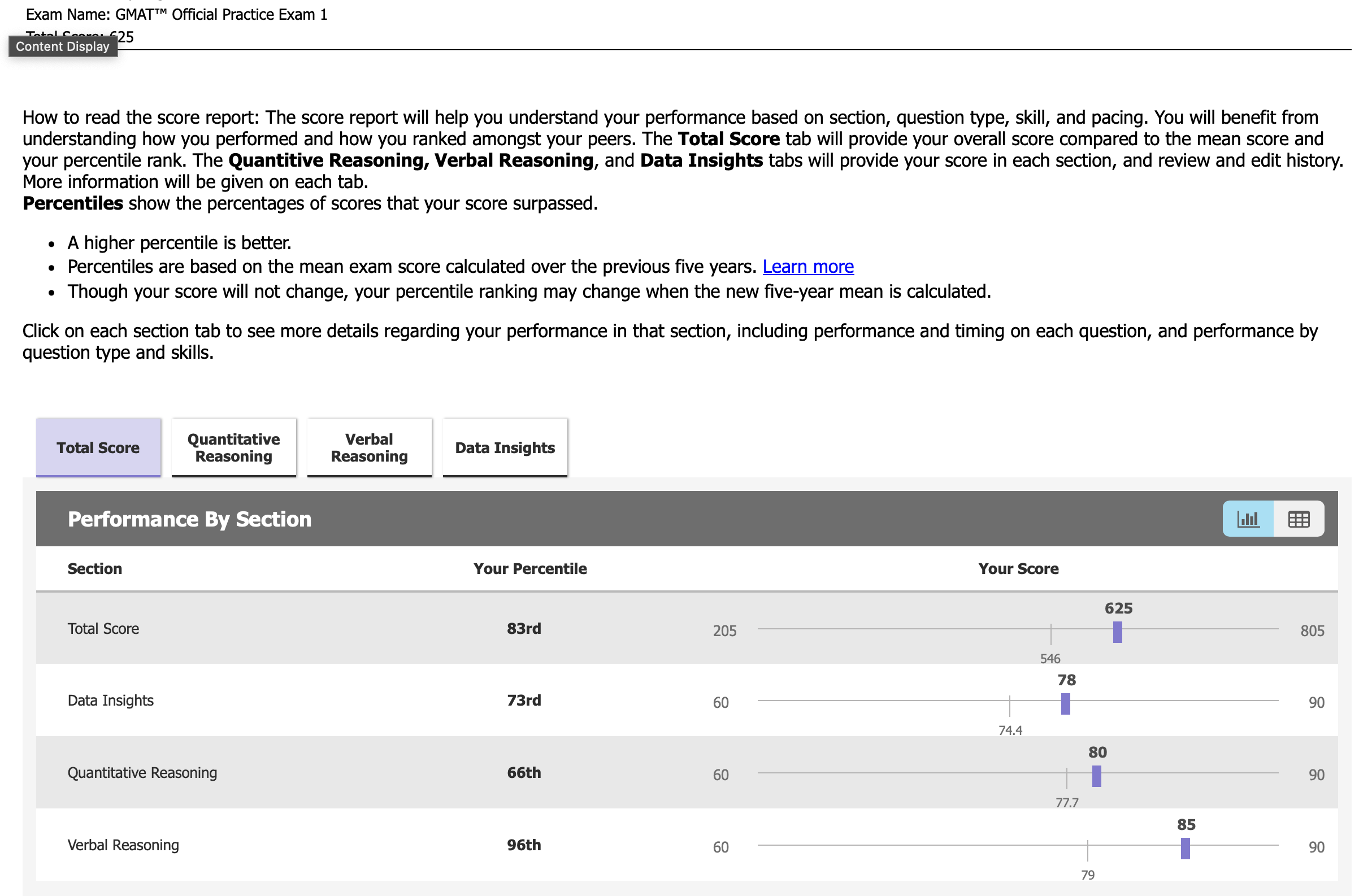The width and height of the screenshot is (1372, 896).
Task: Follow the Learn more link
Action: coord(808,267)
